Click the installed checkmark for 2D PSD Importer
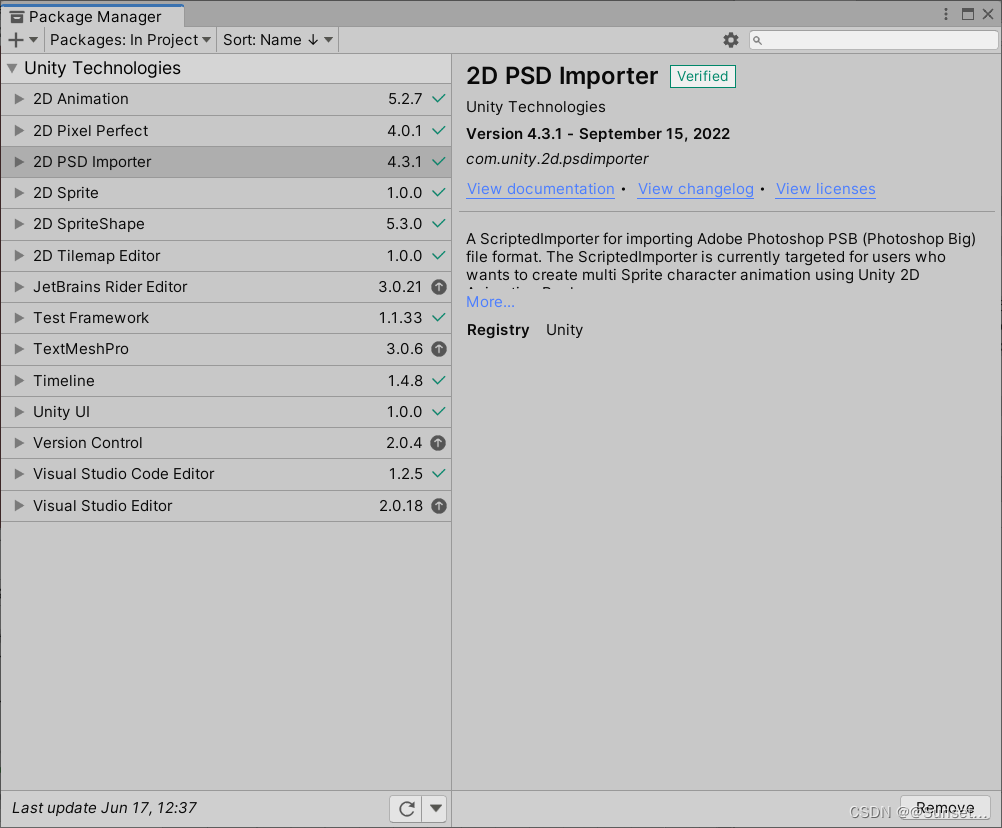 coord(438,162)
